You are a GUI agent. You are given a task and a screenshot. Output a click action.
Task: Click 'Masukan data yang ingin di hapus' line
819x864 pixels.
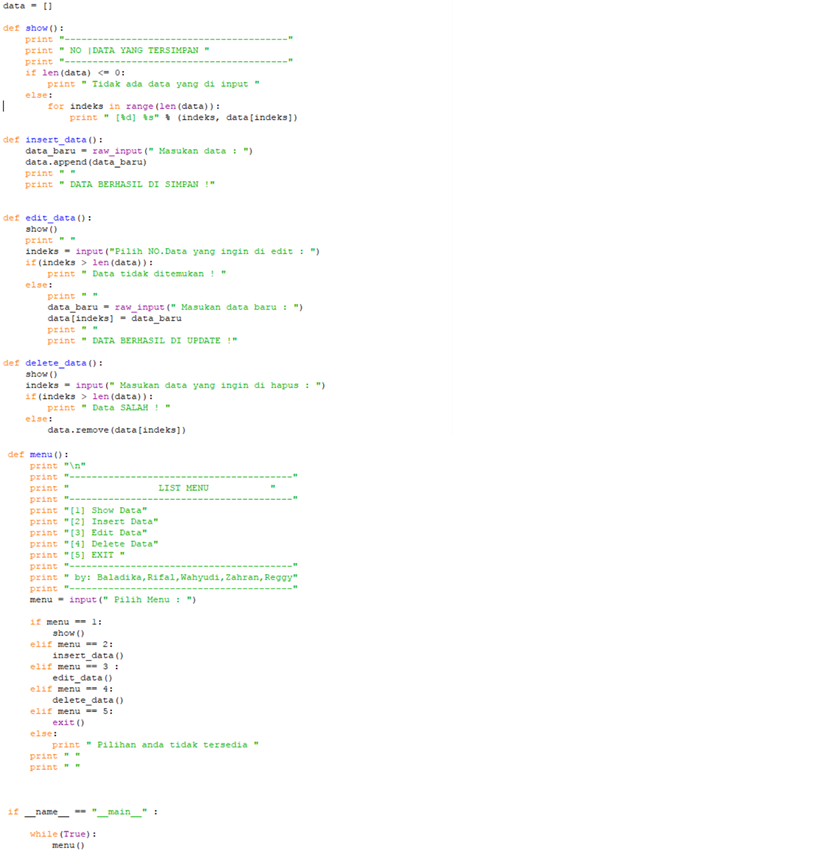pyautogui.click(x=175, y=386)
